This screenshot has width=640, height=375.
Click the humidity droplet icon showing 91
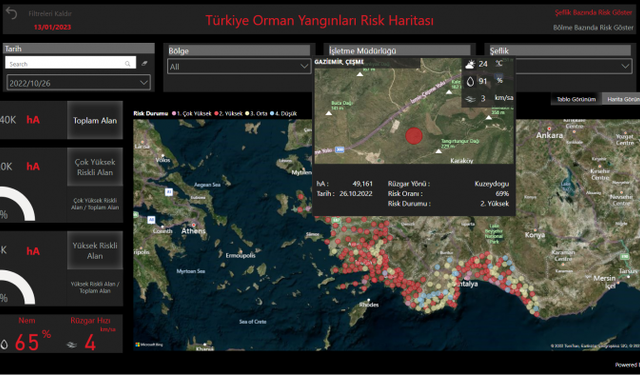coord(470,81)
